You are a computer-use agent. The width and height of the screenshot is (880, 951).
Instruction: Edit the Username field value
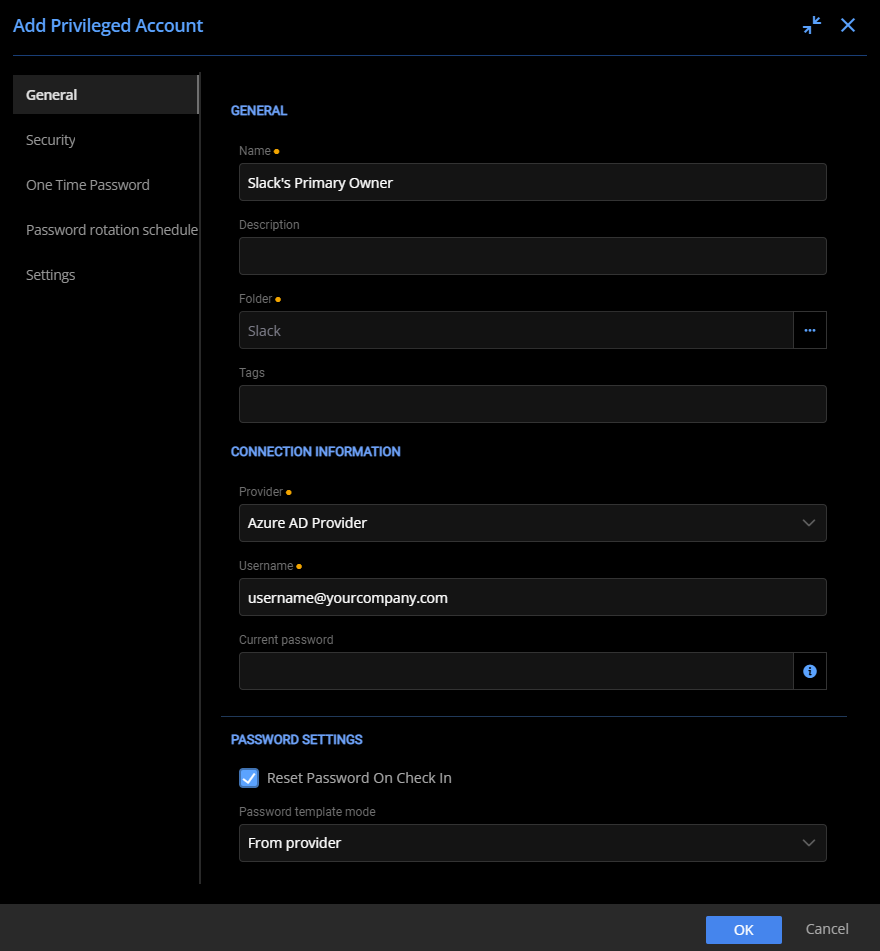pos(532,597)
